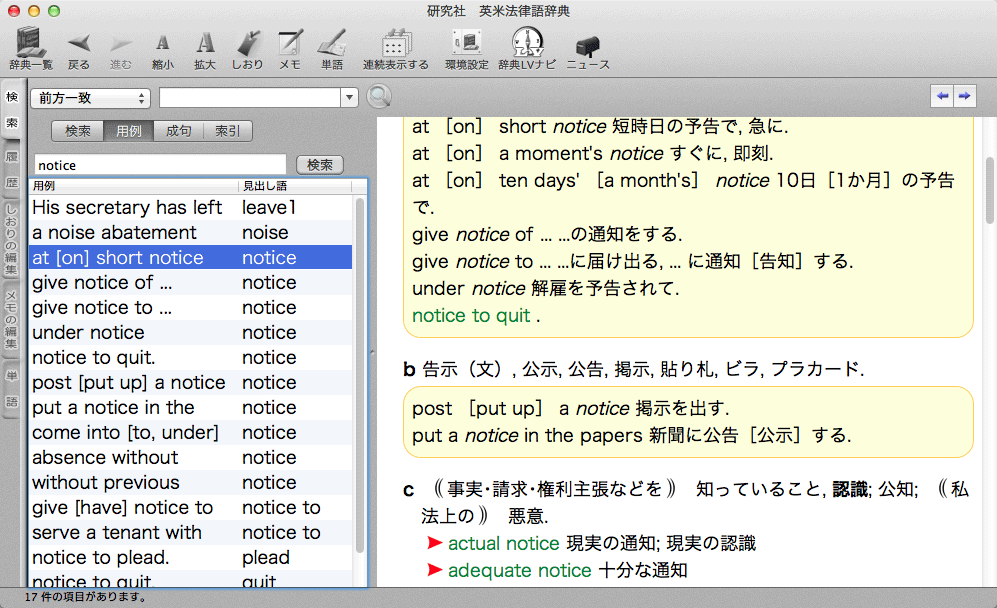Open the 履歴 side tab
This screenshot has width=997, height=608.
click(x=12, y=170)
